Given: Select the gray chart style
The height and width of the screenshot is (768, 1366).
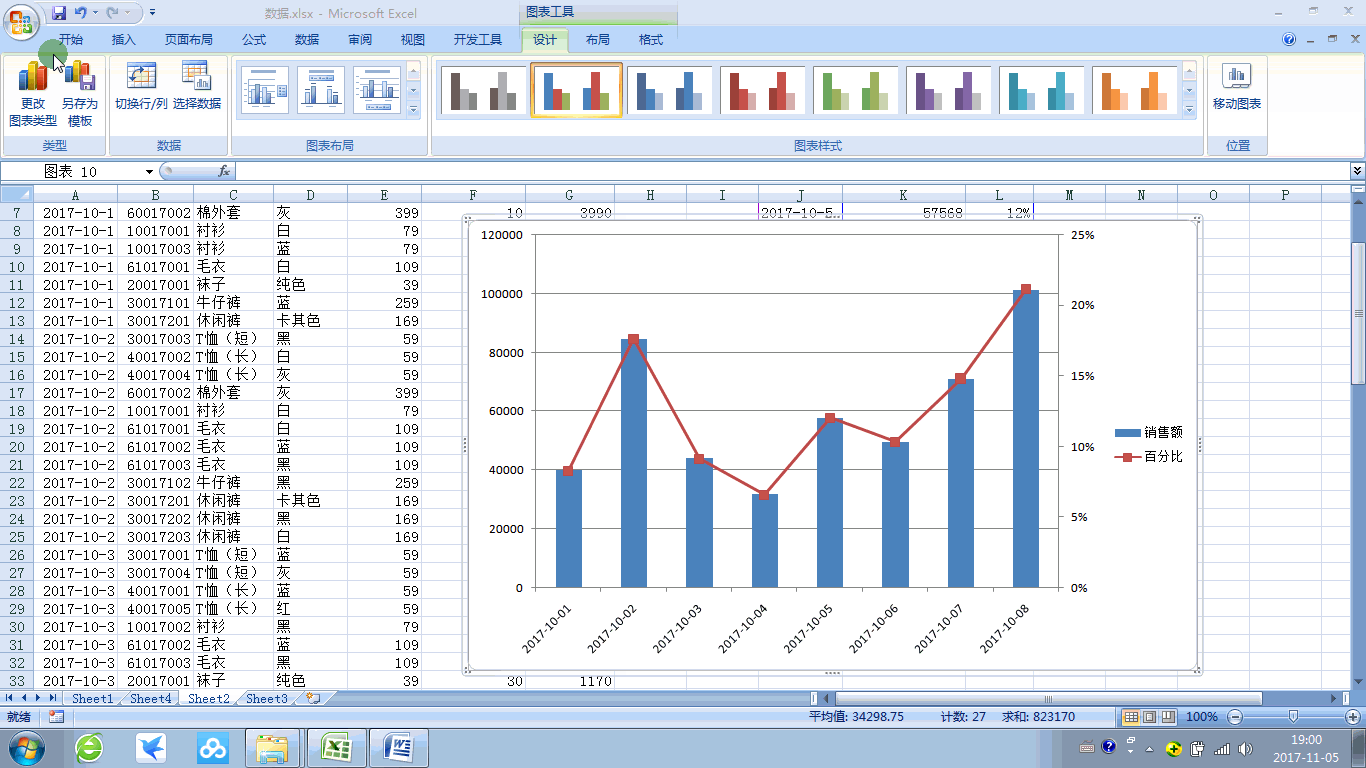Looking at the screenshot, I should (x=484, y=91).
